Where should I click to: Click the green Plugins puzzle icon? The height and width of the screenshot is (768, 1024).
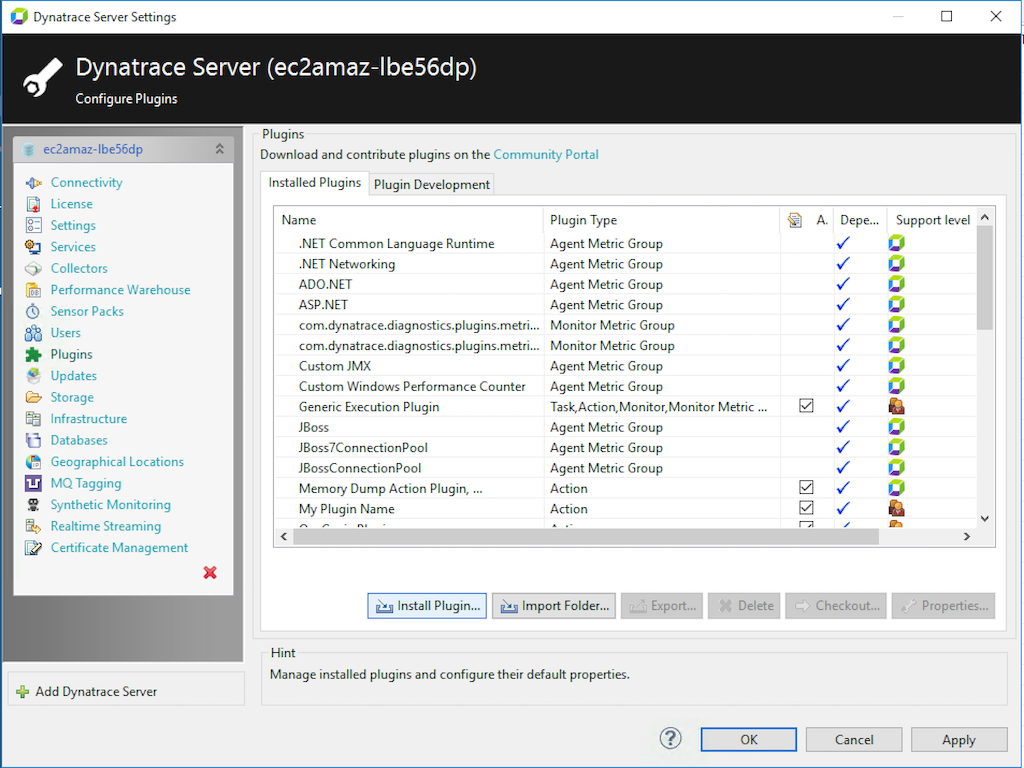point(33,355)
